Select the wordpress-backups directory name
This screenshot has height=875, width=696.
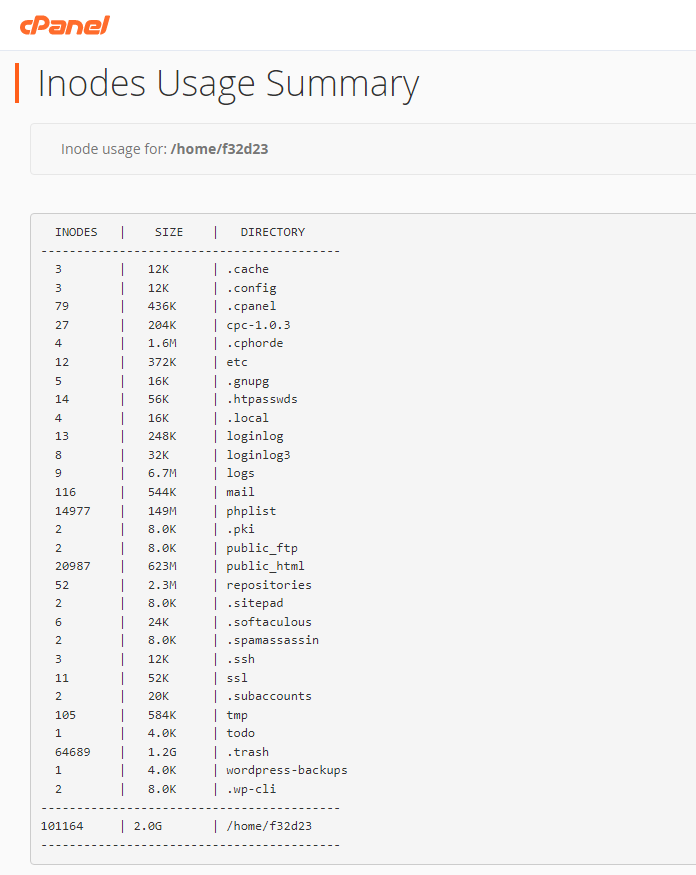tap(287, 771)
